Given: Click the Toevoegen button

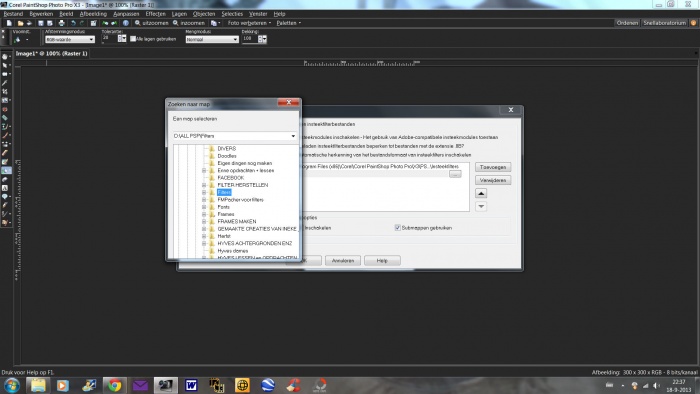Looking at the screenshot, I should click(493, 167).
